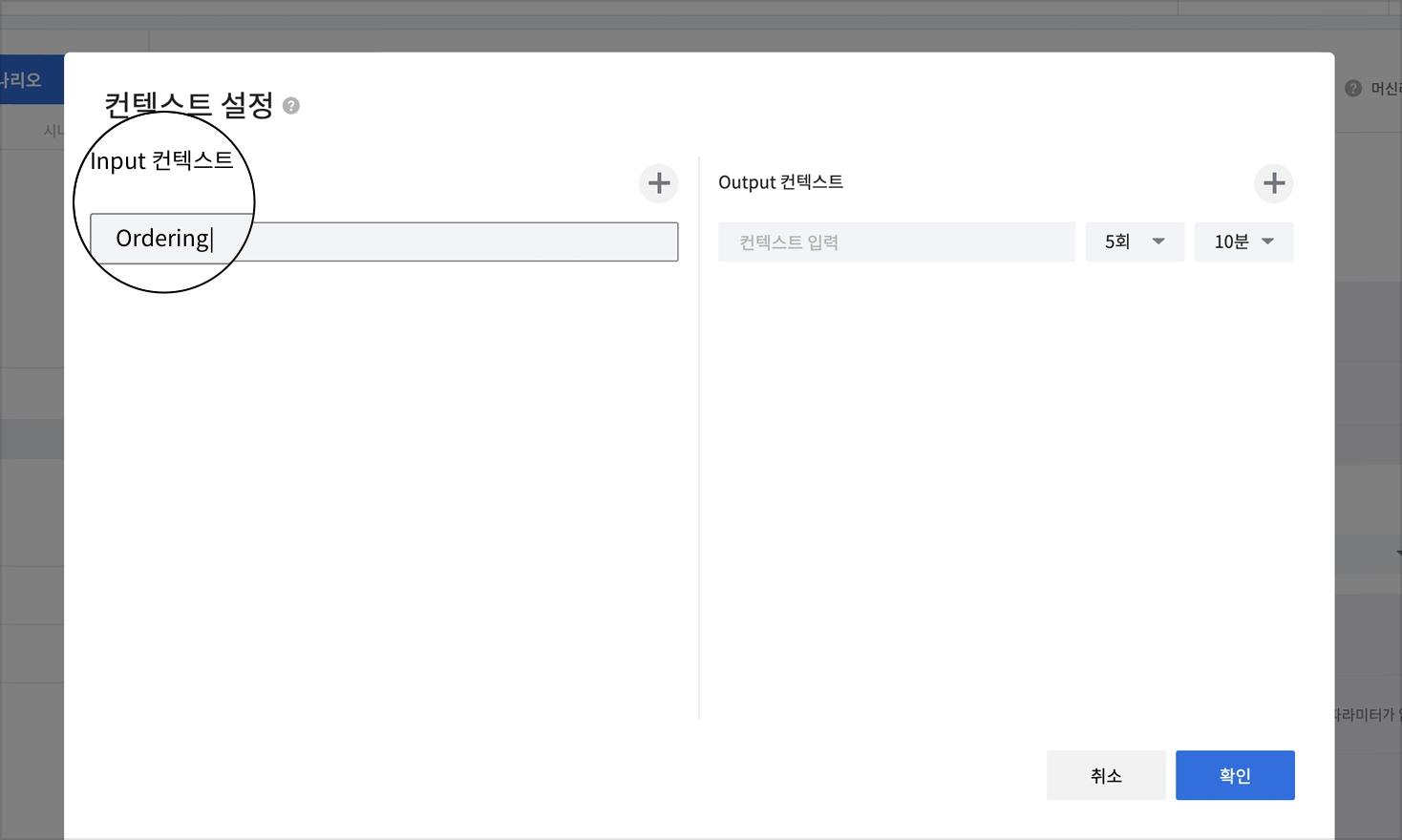Focus the Input field containing Ordering
This screenshot has height=840, width=1402.
click(430, 241)
